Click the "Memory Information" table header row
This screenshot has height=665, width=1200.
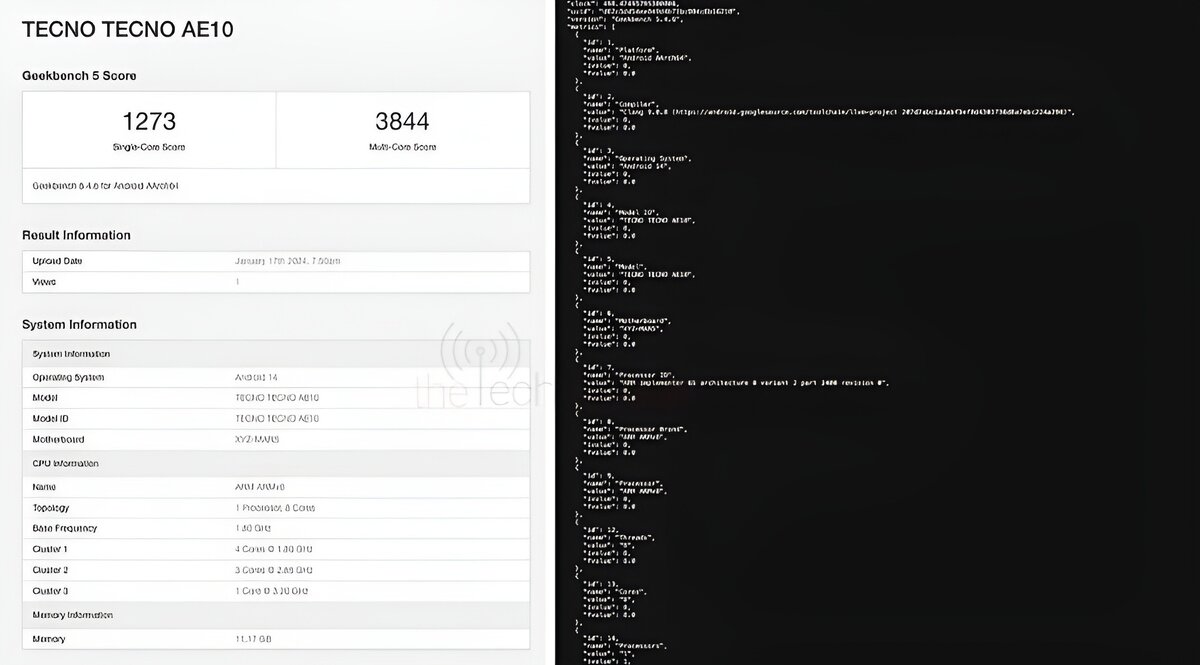point(276,615)
